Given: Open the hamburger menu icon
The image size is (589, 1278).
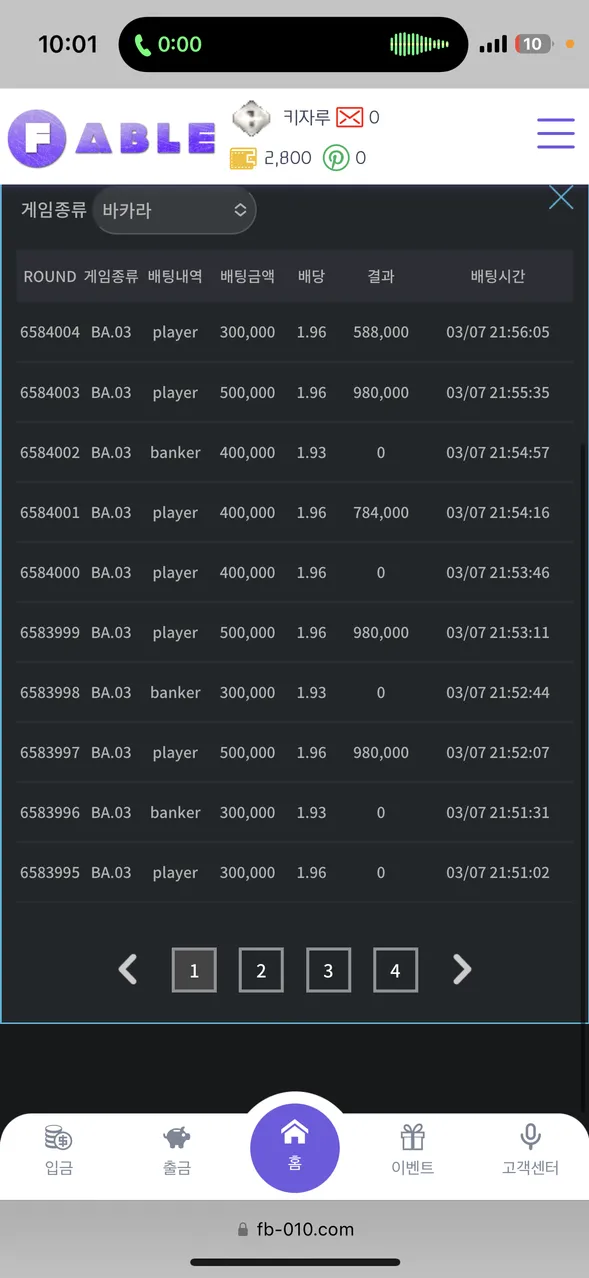Looking at the screenshot, I should [555, 134].
